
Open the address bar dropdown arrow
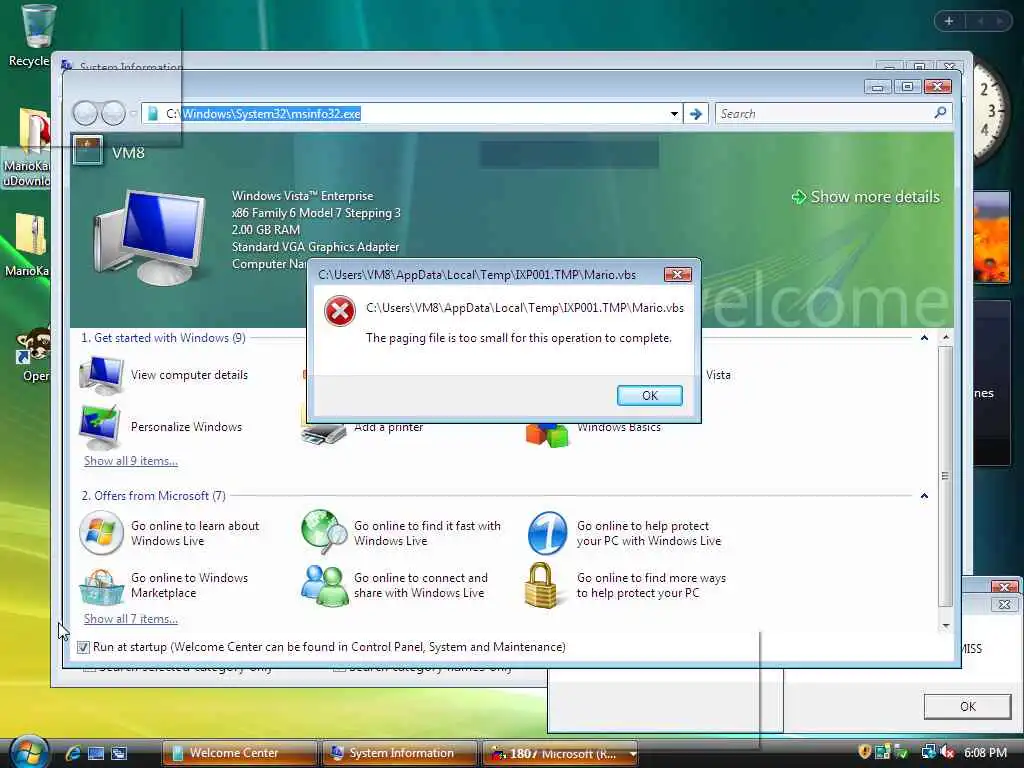pyautogui.click(x=674, y=114)
